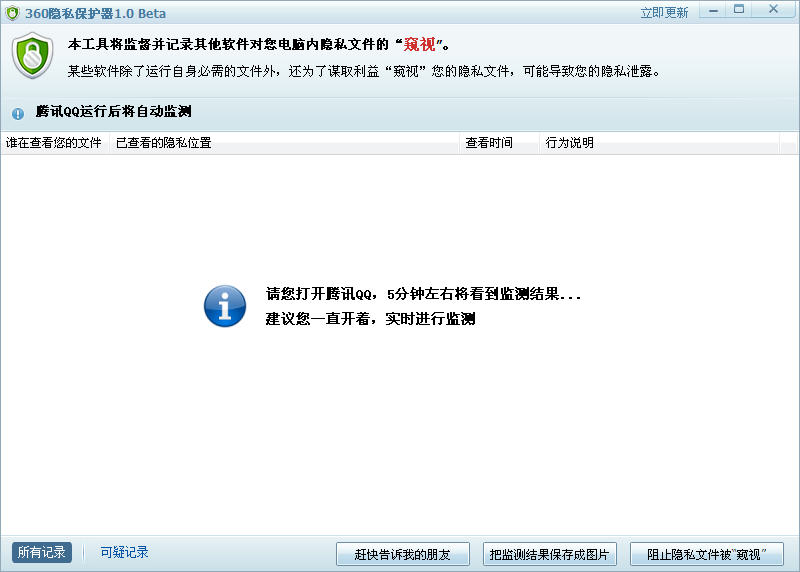Screen dimensions: 800x572
Task: Click the 阻止隐私文件被"窥视" button
Action: (707, 554)
